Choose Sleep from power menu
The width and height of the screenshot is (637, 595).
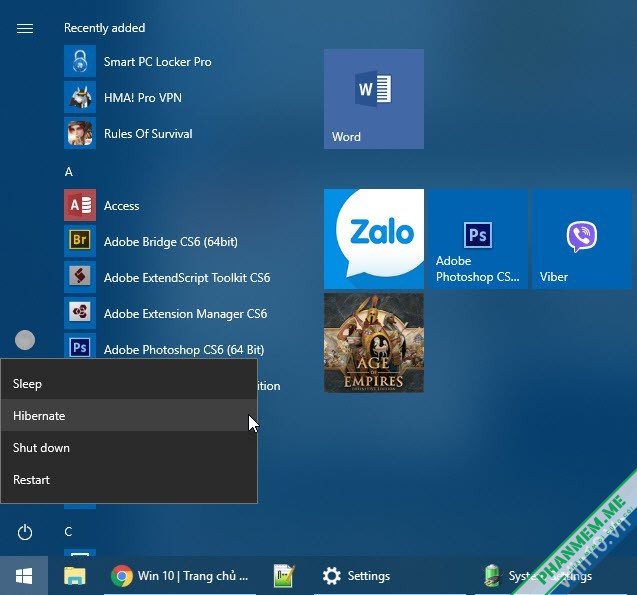tap(129, 384)
